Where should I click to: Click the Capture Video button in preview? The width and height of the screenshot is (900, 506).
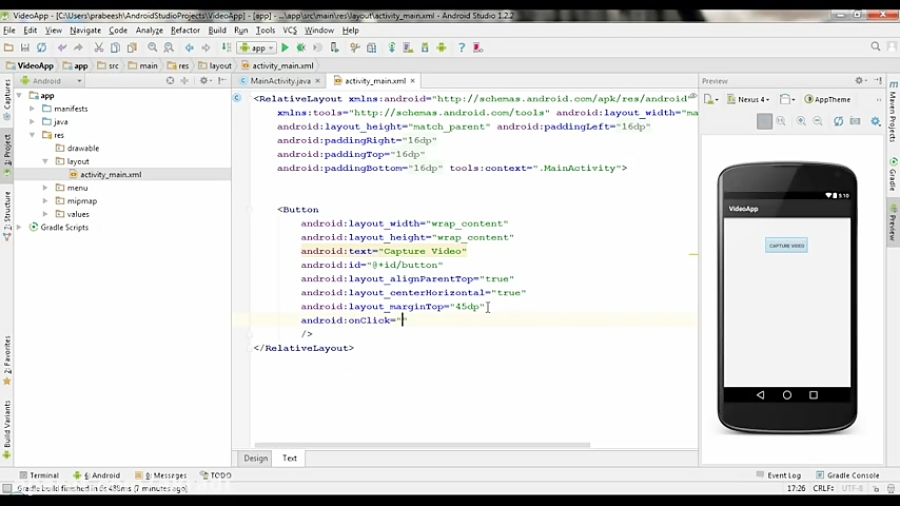click(786, 246)
